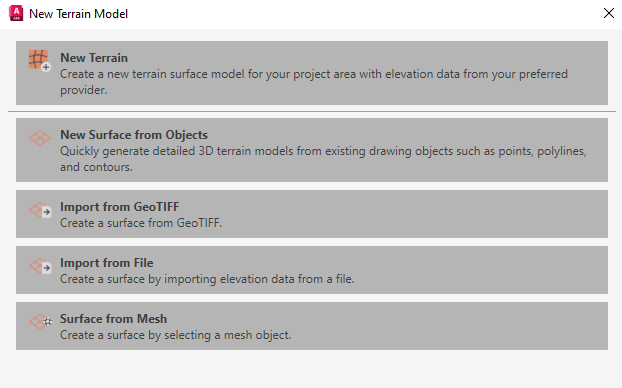Click the AutoCAD app icon in title bar
The width and height of the screenshot is (622, 388).
click(x=16, y=13)
